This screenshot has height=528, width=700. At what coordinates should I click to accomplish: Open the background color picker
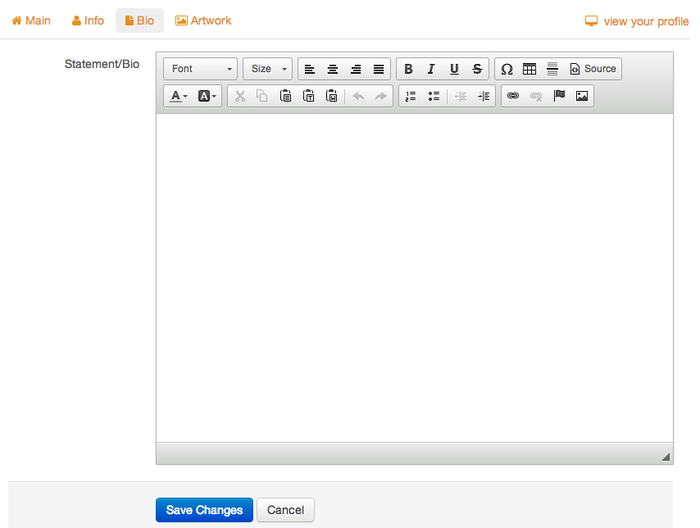(x=207, y=96)
